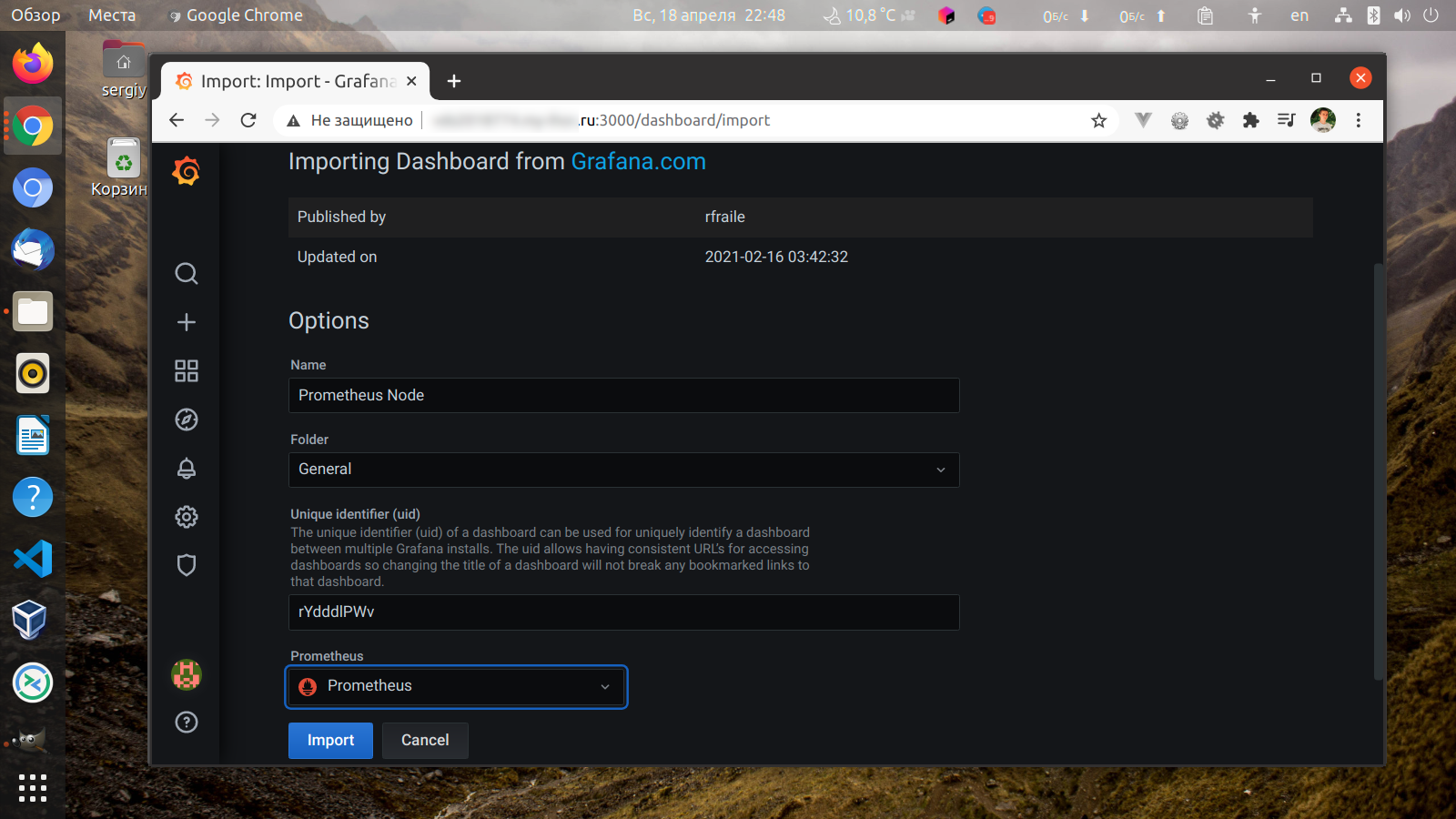Click the rfraile publisher value
Screen dimensions: 1456x819
[724, 217]
